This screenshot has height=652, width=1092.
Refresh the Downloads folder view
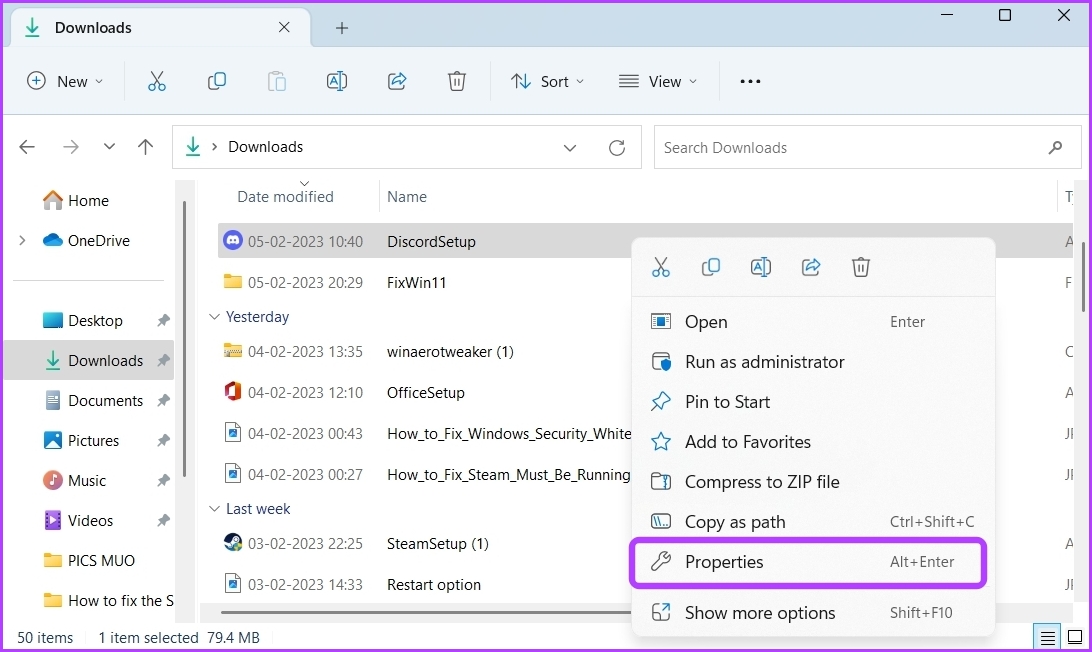click(617, 148)
